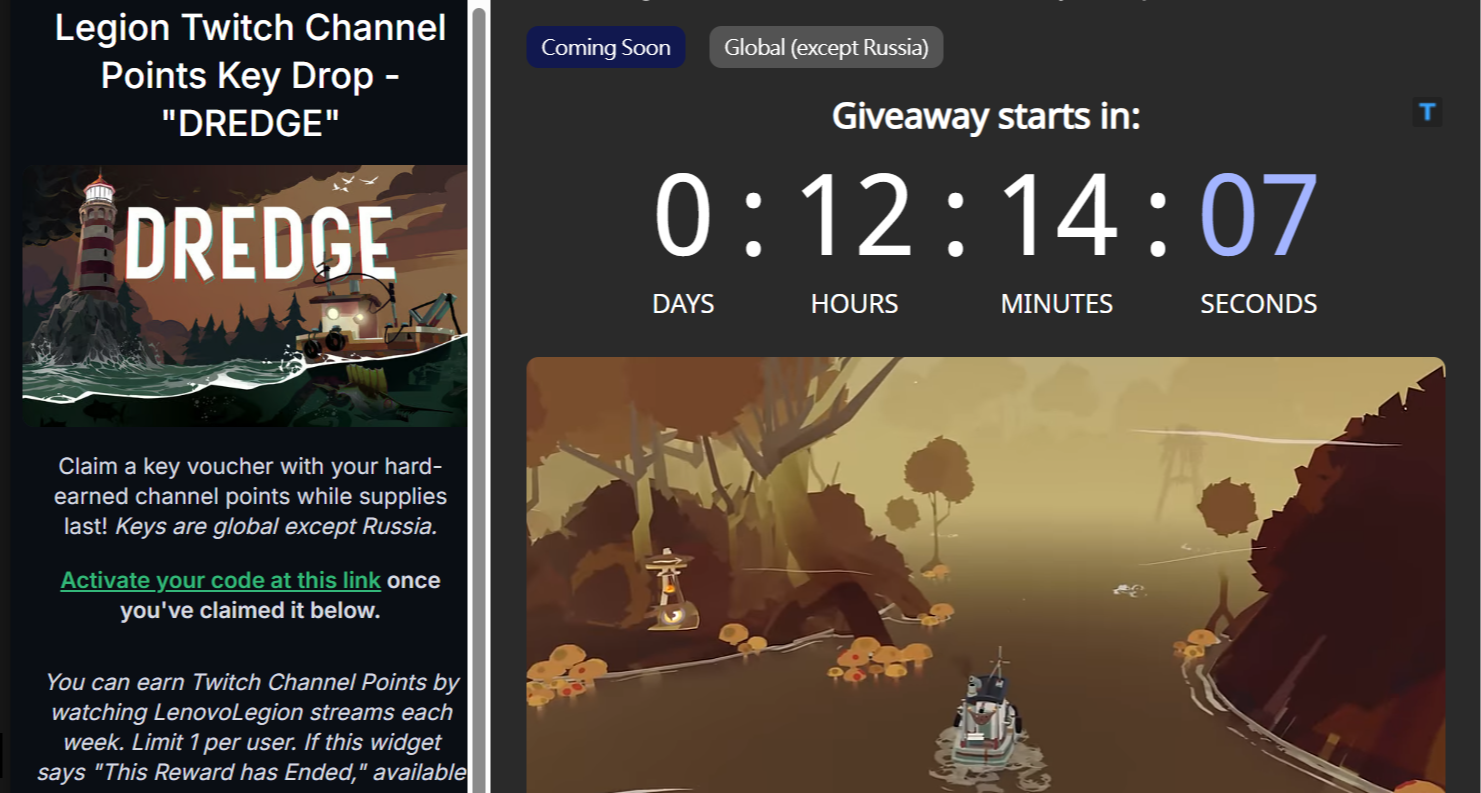
Task: Open the Activate your code at this link
Action: click(221, 580)
